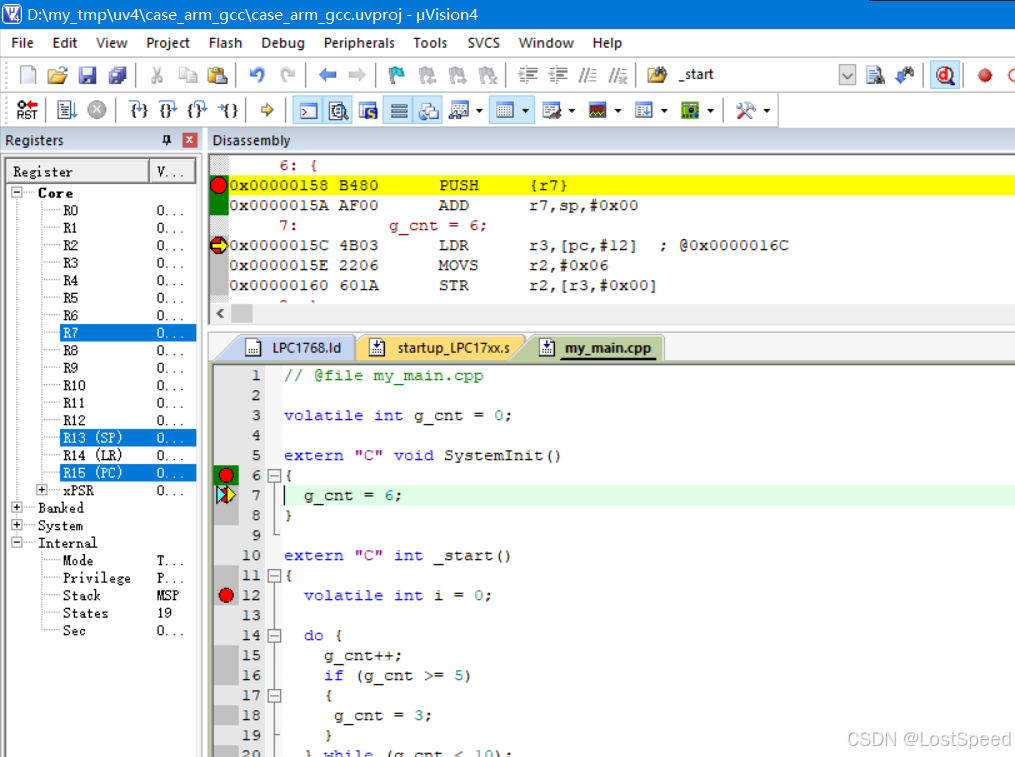Run the program

(67, 110)
